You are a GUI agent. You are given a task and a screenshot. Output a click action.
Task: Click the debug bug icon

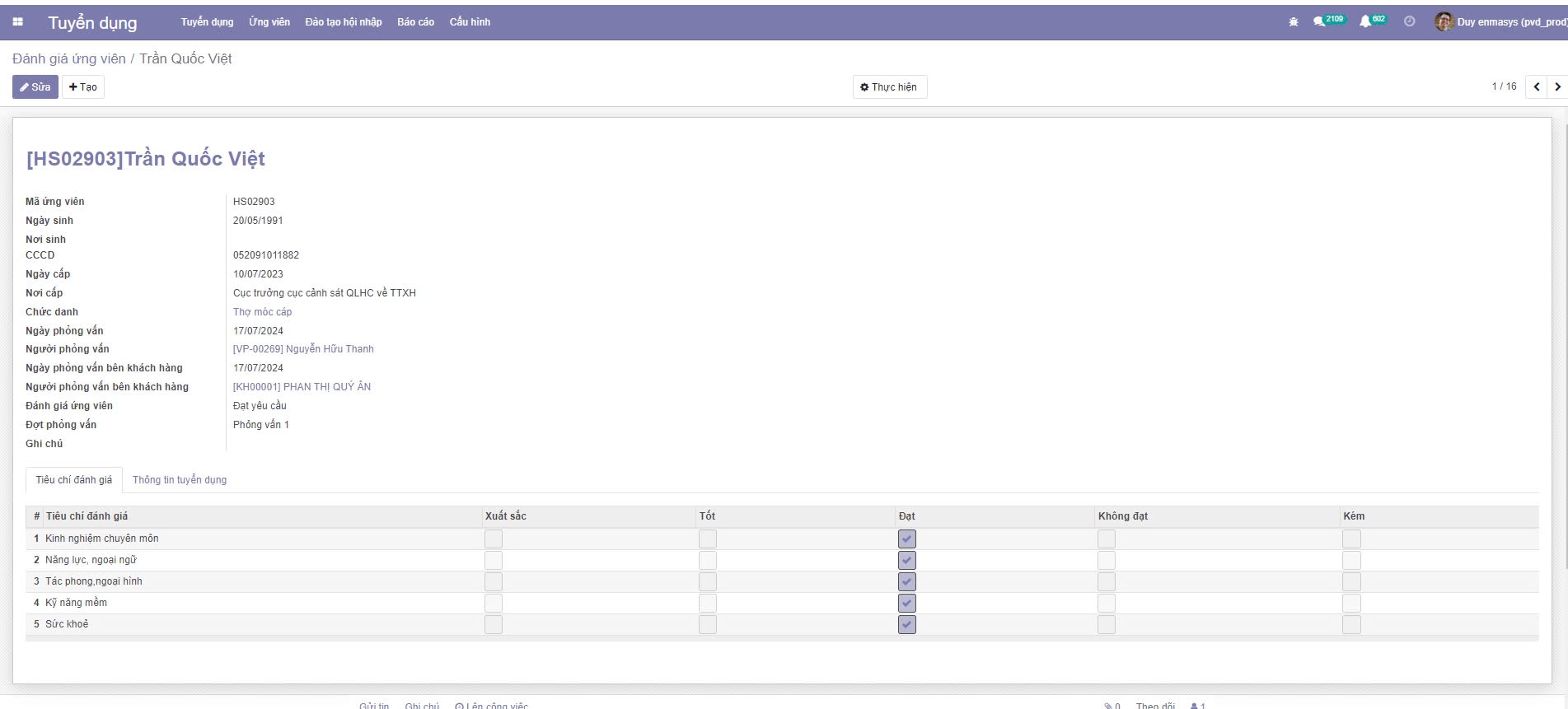pos(1294,22)
